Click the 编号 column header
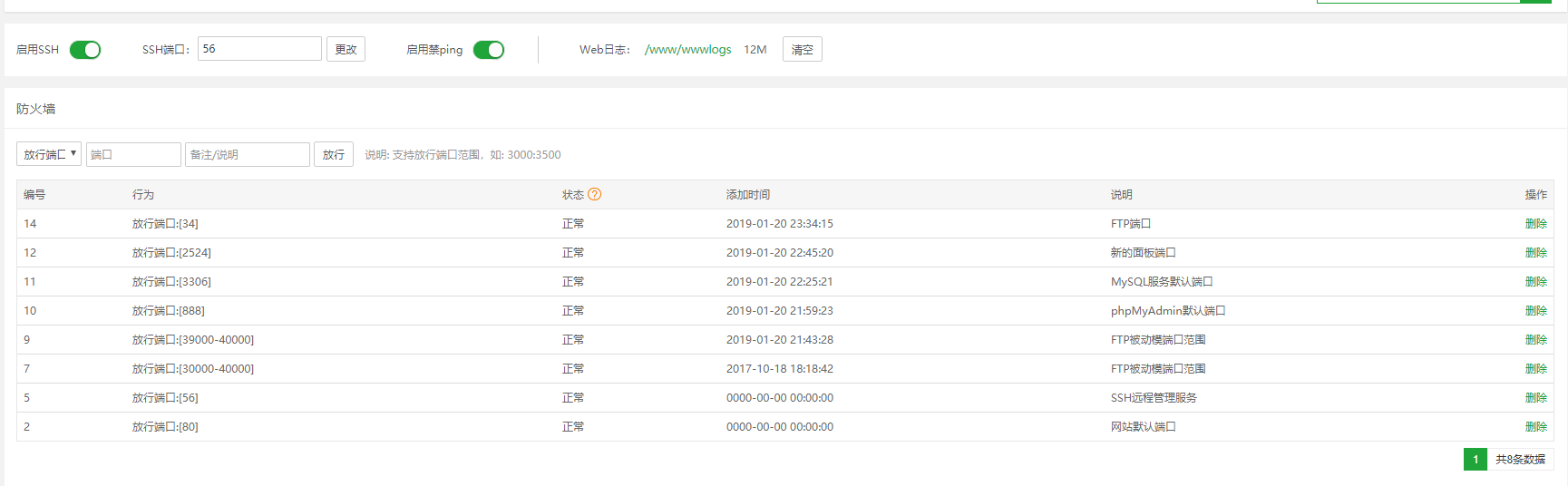The height and width of the screenshot is (486, 1568). click(x=34, y=195)
